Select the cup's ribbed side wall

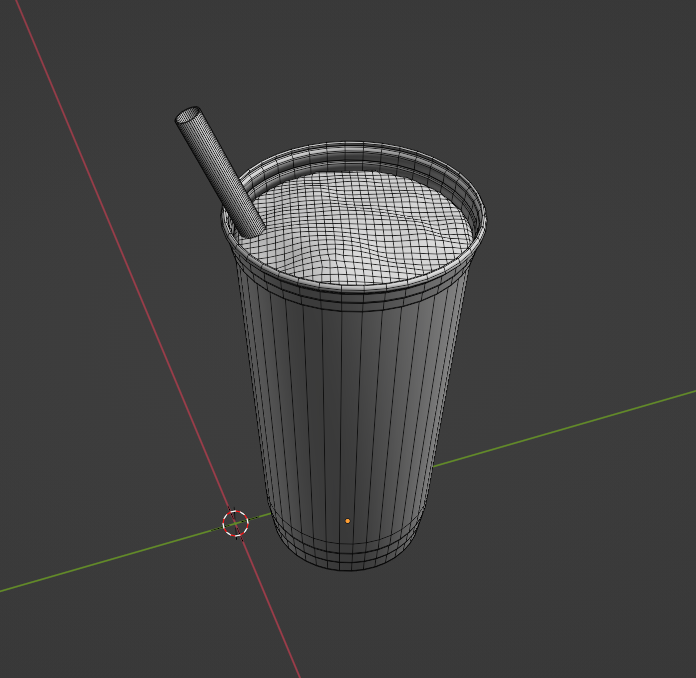point(351,408)
